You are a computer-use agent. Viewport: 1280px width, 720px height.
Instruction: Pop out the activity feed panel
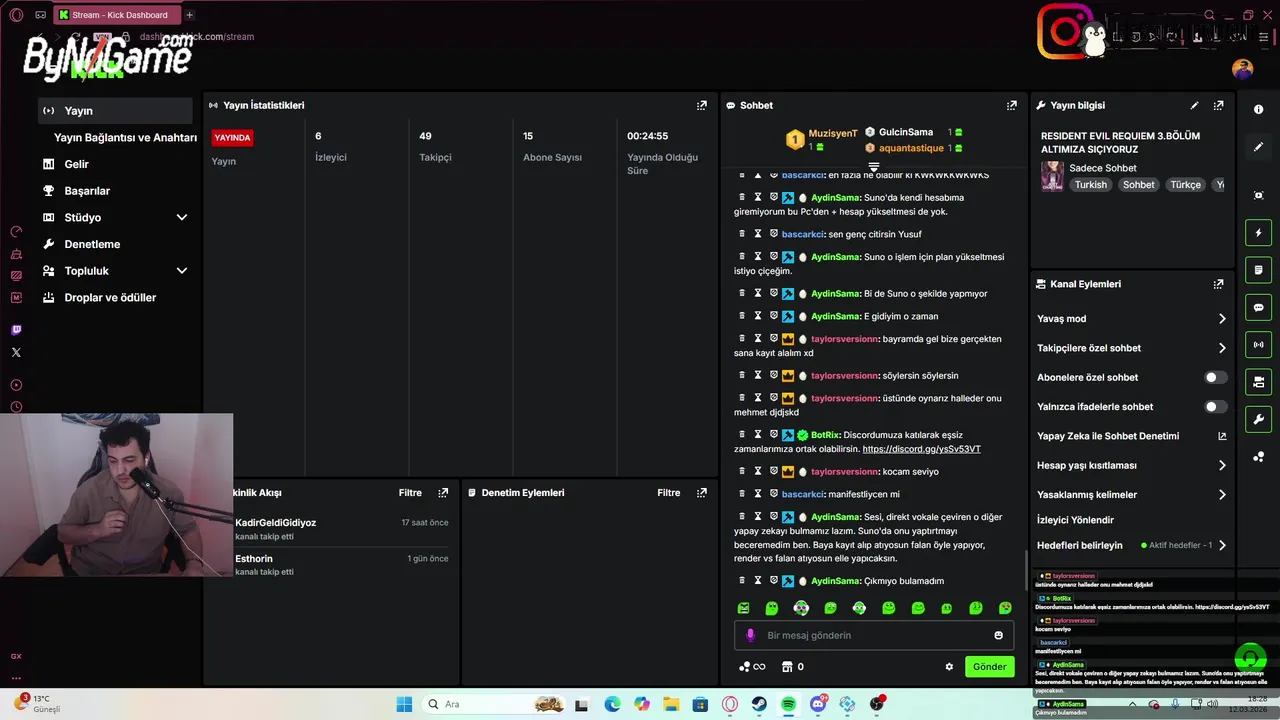tap(443, 493)
